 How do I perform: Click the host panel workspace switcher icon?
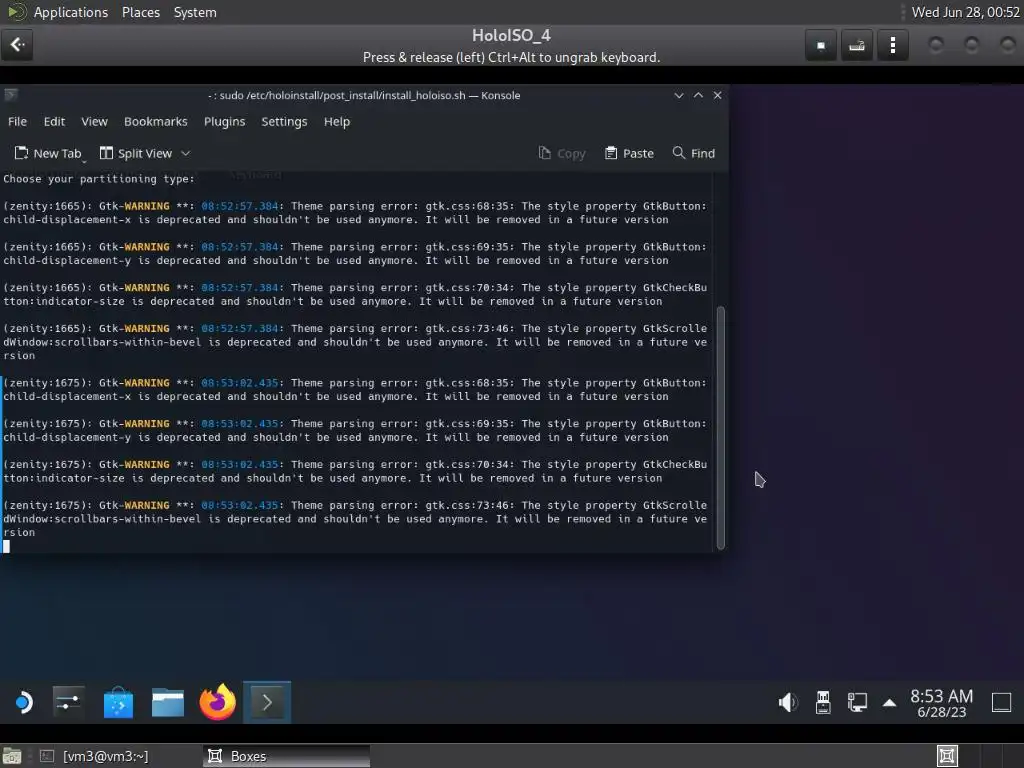948,756
